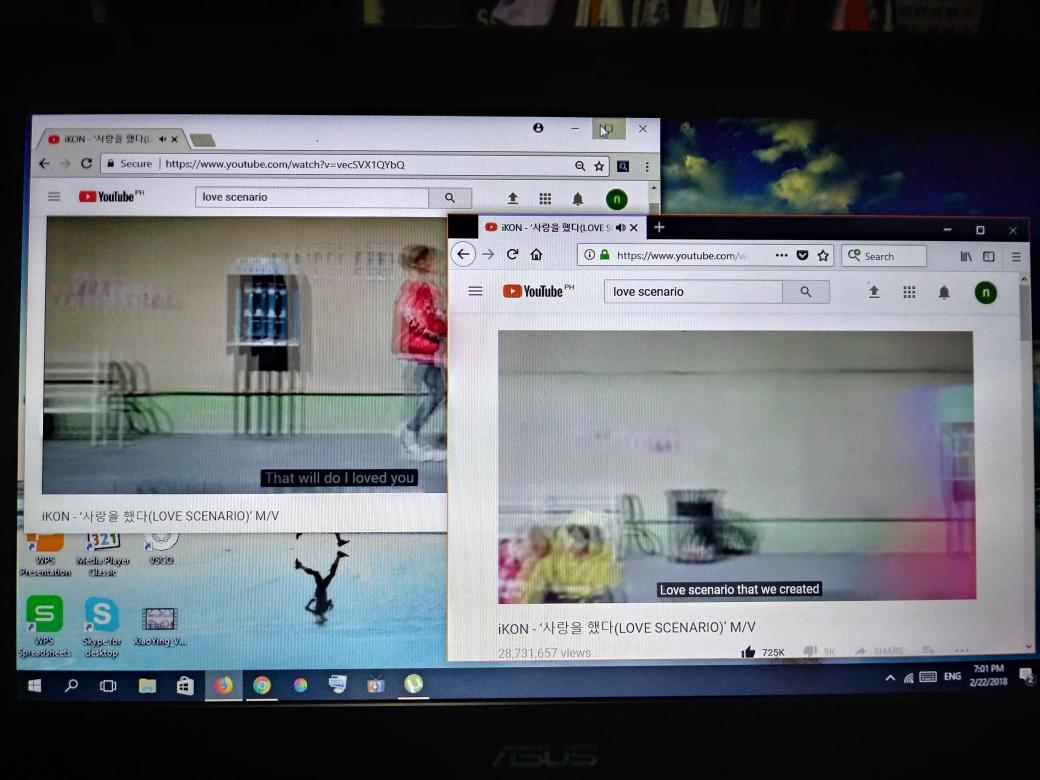The image size is (1040, 780).
Task: Open a new tab in Firefox
Action: 659,228
